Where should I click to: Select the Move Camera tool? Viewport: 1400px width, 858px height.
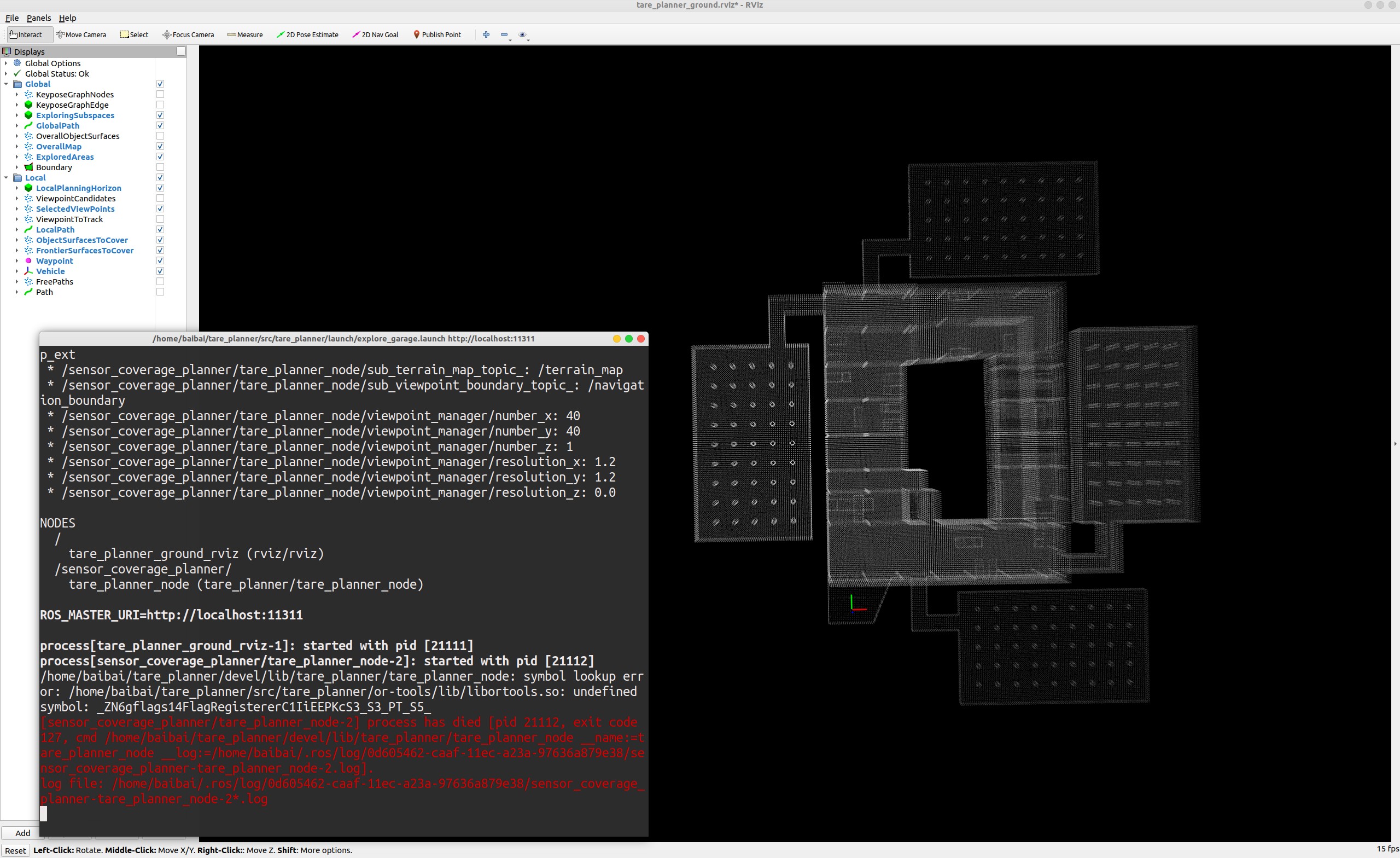click(81, 34)
